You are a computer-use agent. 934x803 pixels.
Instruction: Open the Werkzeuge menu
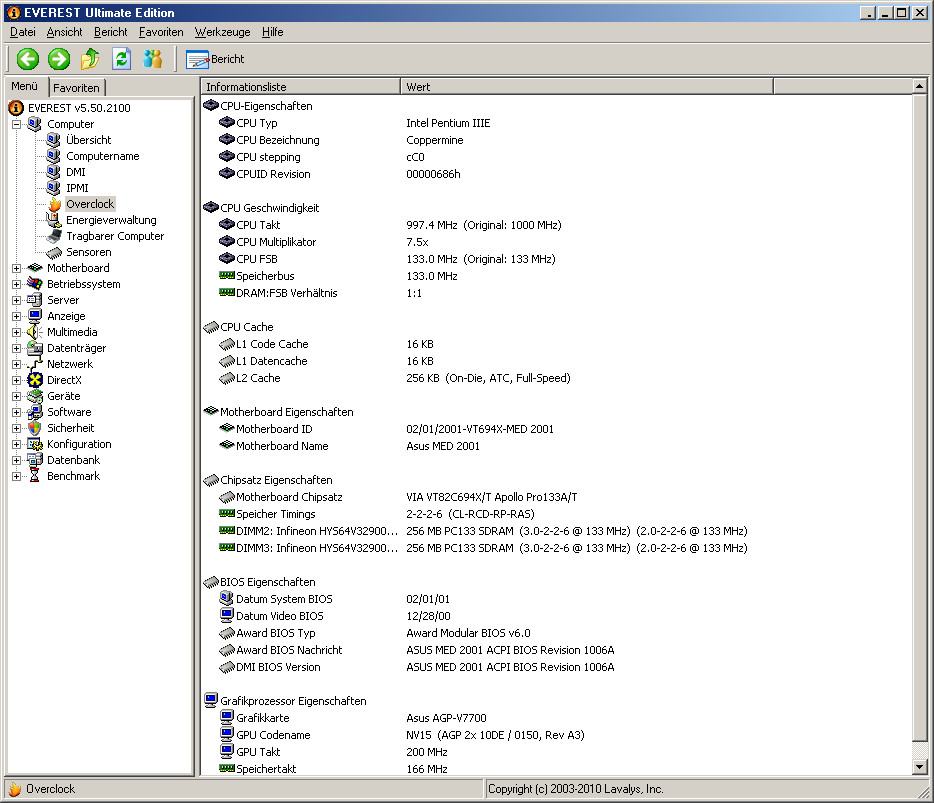(222, 32)
